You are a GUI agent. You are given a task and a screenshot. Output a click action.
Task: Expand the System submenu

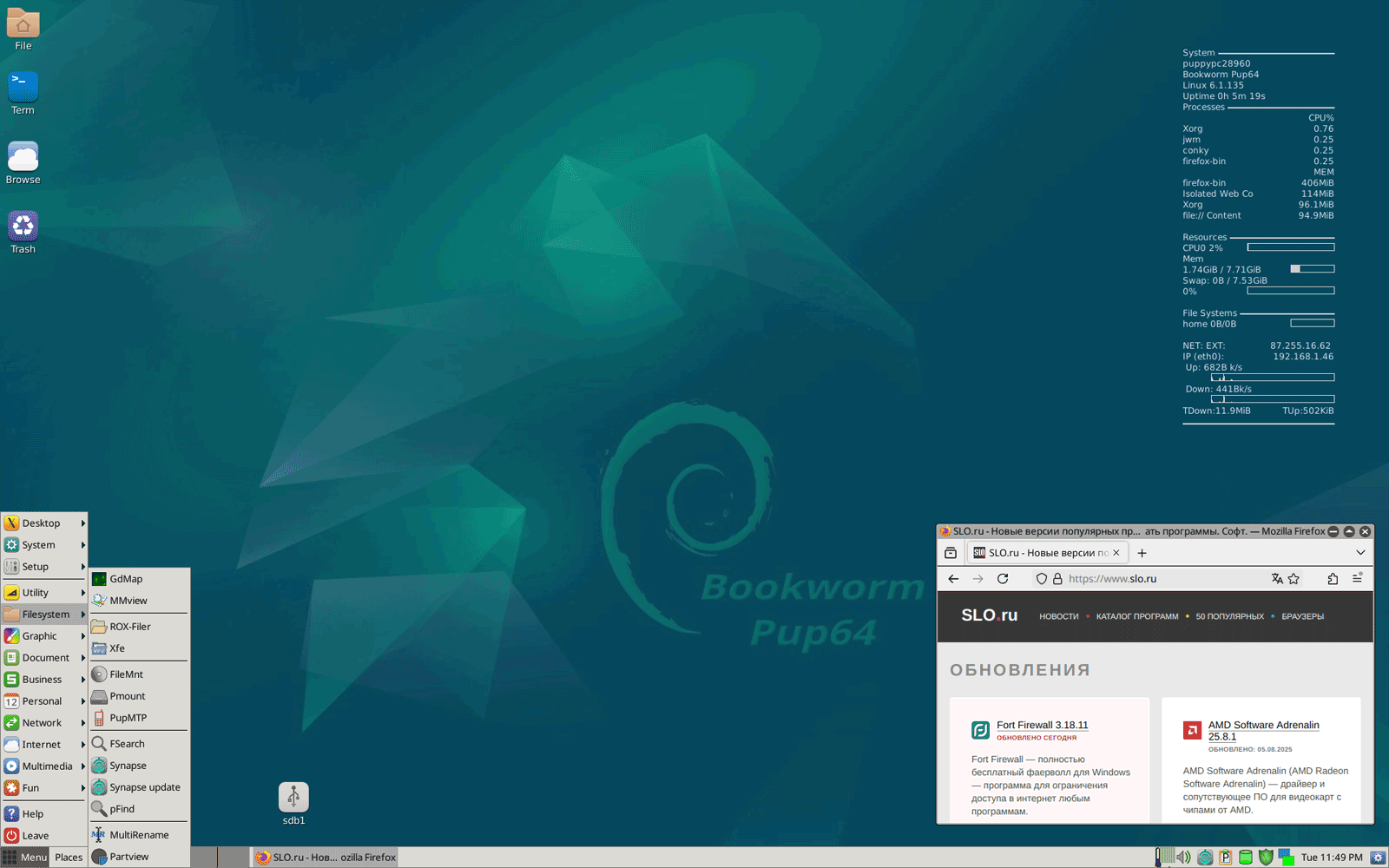click(44, 545)
